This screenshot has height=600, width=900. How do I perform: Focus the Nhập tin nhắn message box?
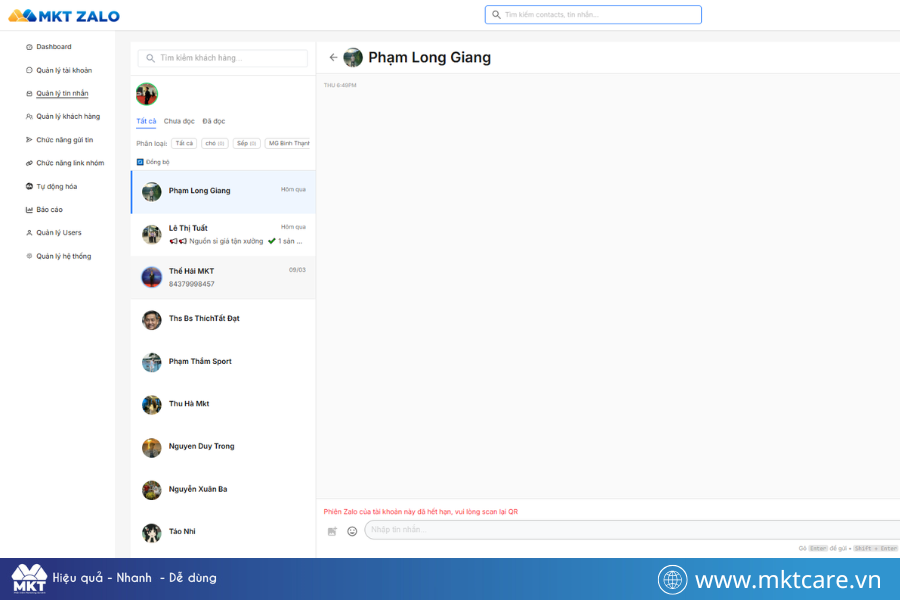tap(631, 530)
